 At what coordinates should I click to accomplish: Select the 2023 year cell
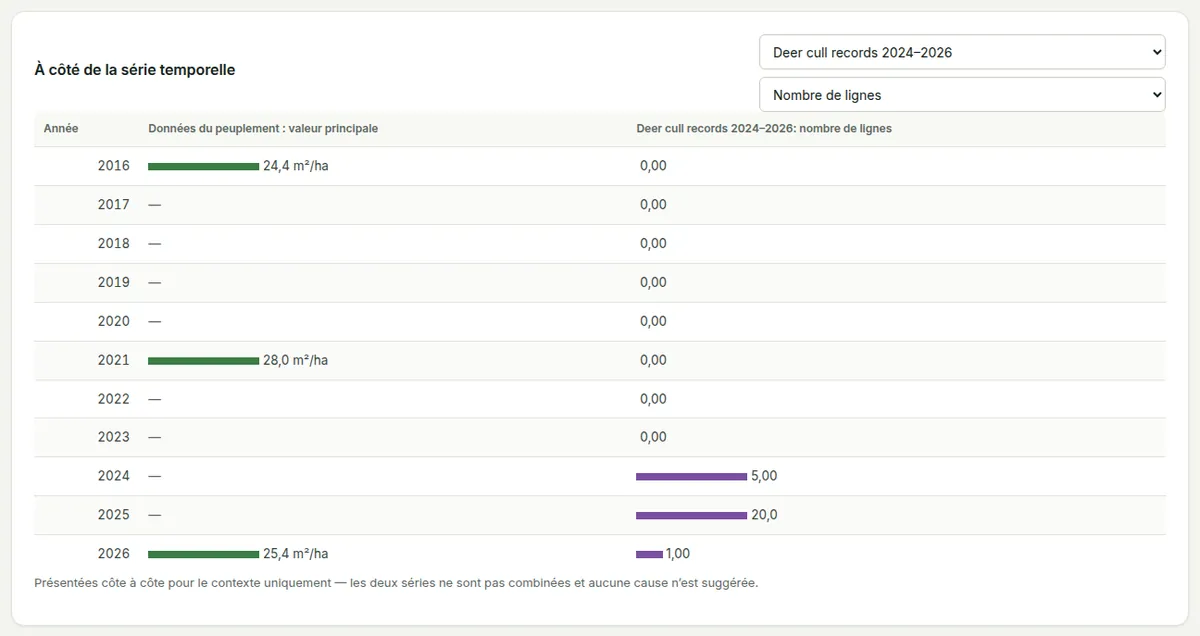pos(114,437)
